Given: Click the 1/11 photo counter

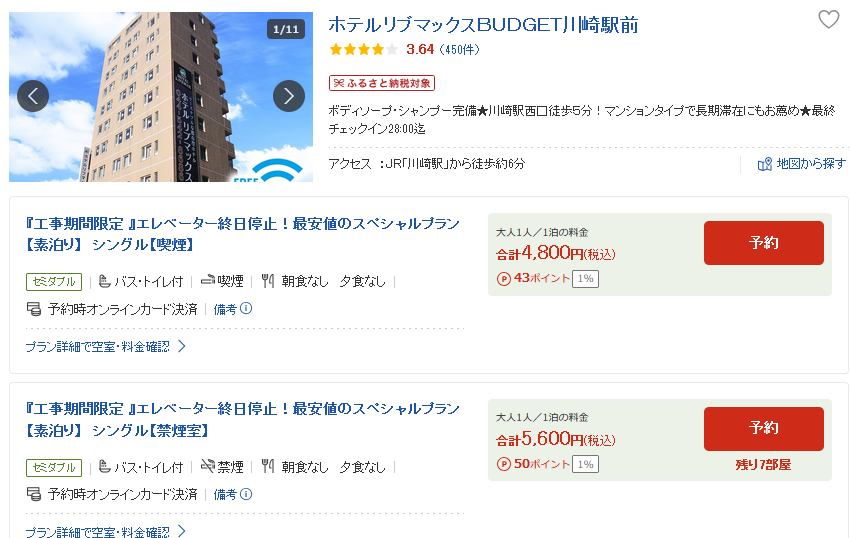Looking at the screenshot, I should coord(286,29).
